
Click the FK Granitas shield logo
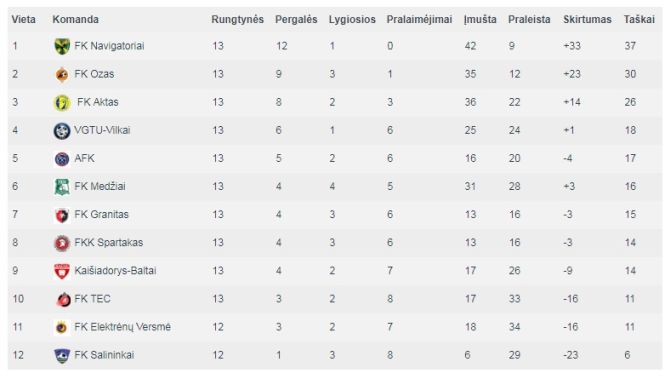pyautogui.click(x=62, y=215)
